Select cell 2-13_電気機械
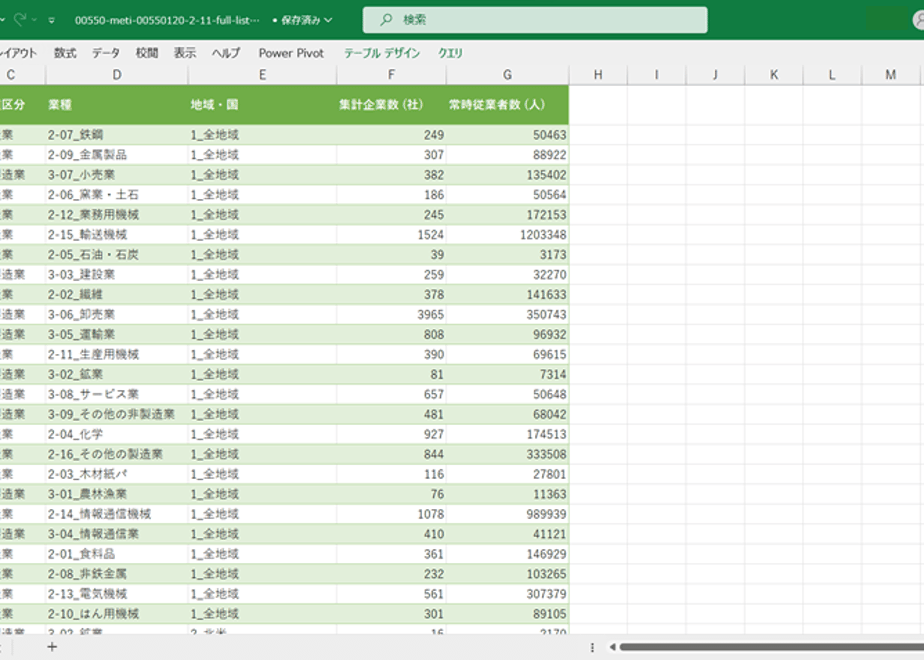This screenshot has height=660, width=924. [117, 594]
